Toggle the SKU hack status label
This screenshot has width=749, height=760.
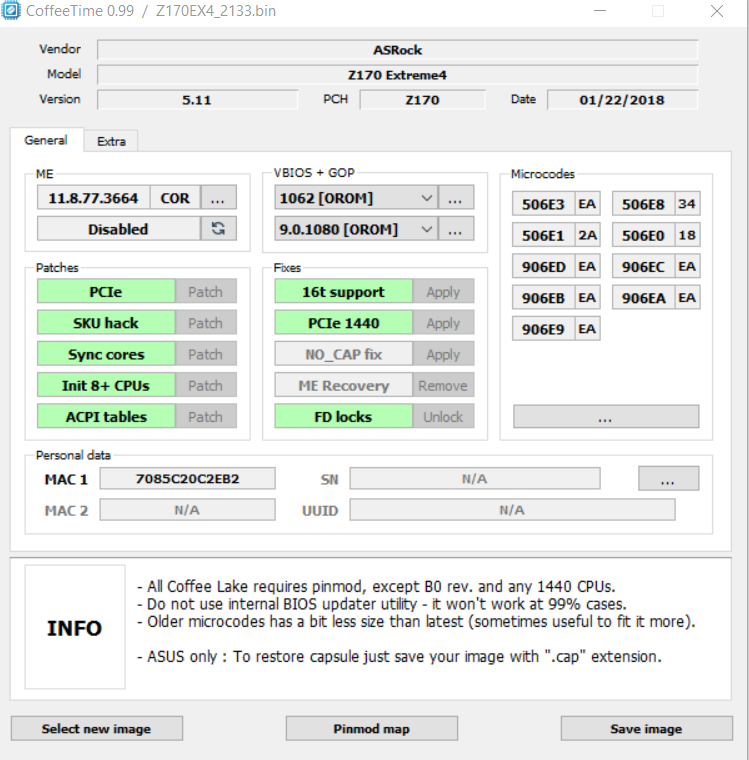106,323
